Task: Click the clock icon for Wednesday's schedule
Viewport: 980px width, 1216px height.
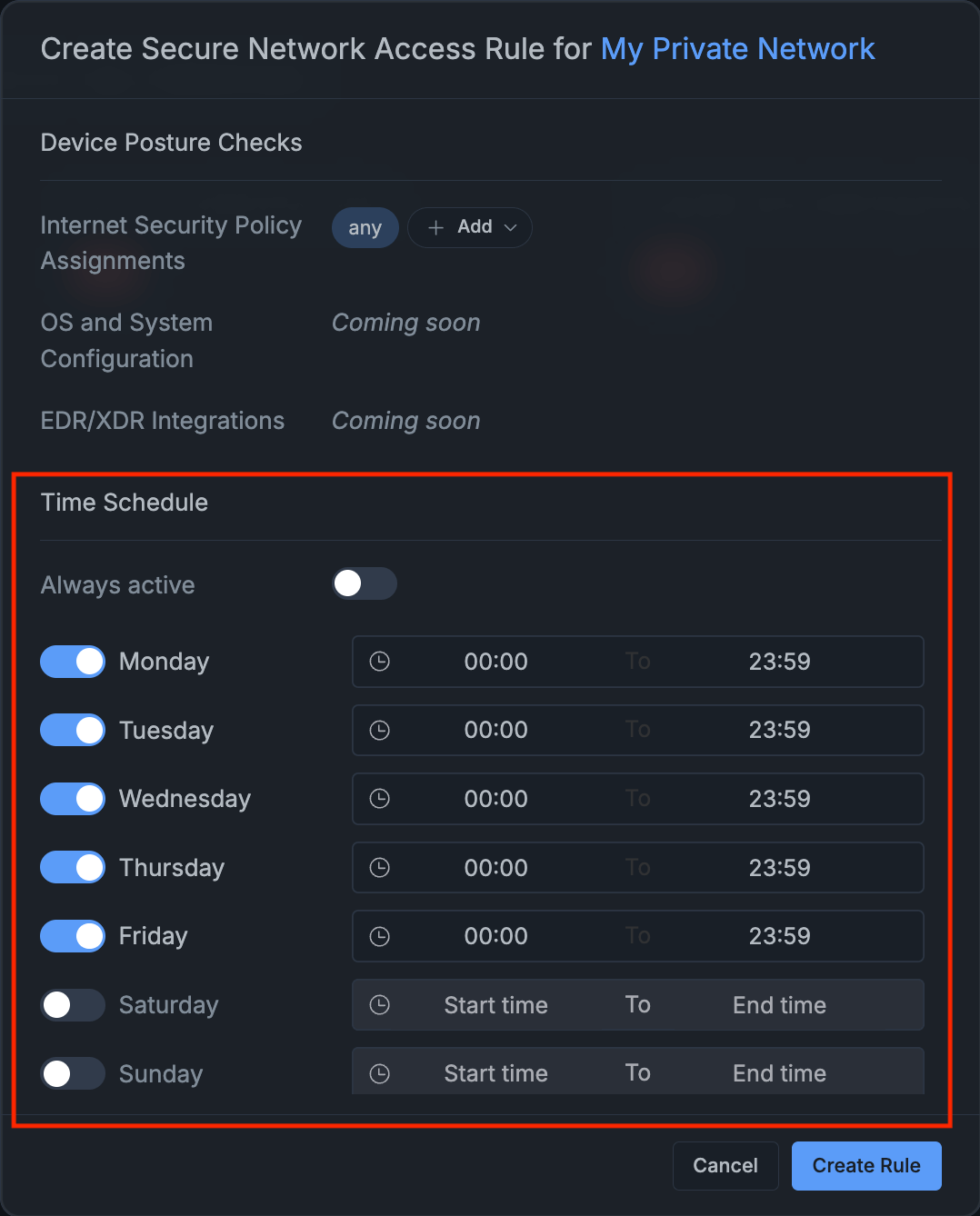Action: click(x=379, y=799)
